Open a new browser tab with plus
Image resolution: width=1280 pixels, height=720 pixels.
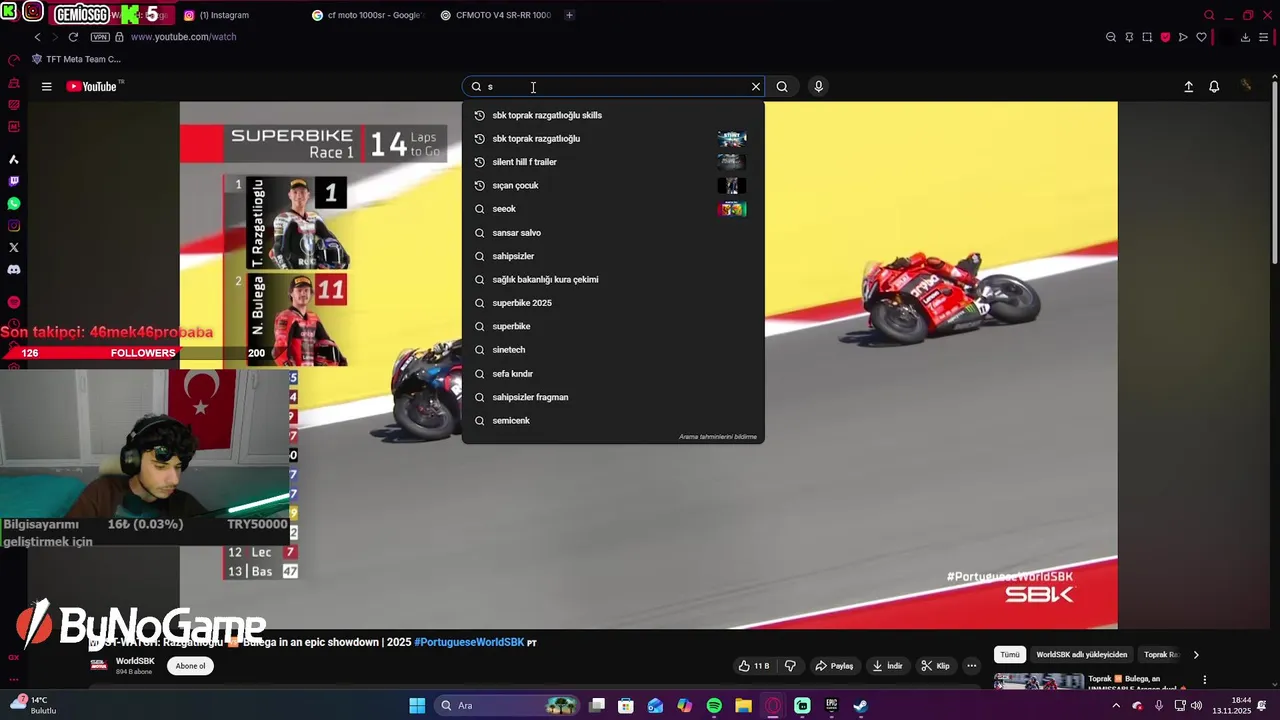coord(569,15)
